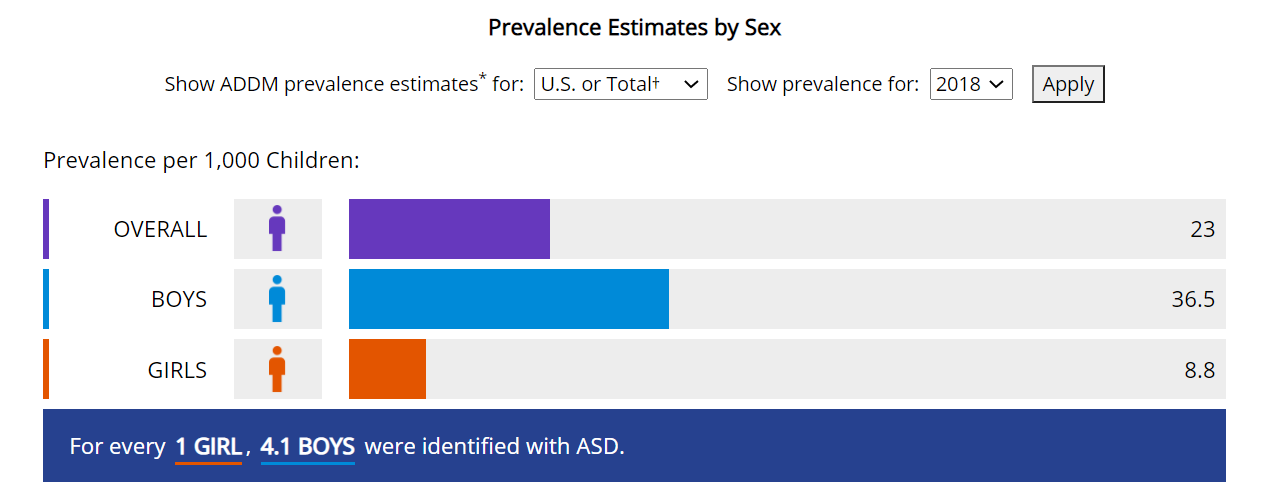Open the 2018 year dropdown
This screenshot has width=1272, height=501.
coord(971,84)
